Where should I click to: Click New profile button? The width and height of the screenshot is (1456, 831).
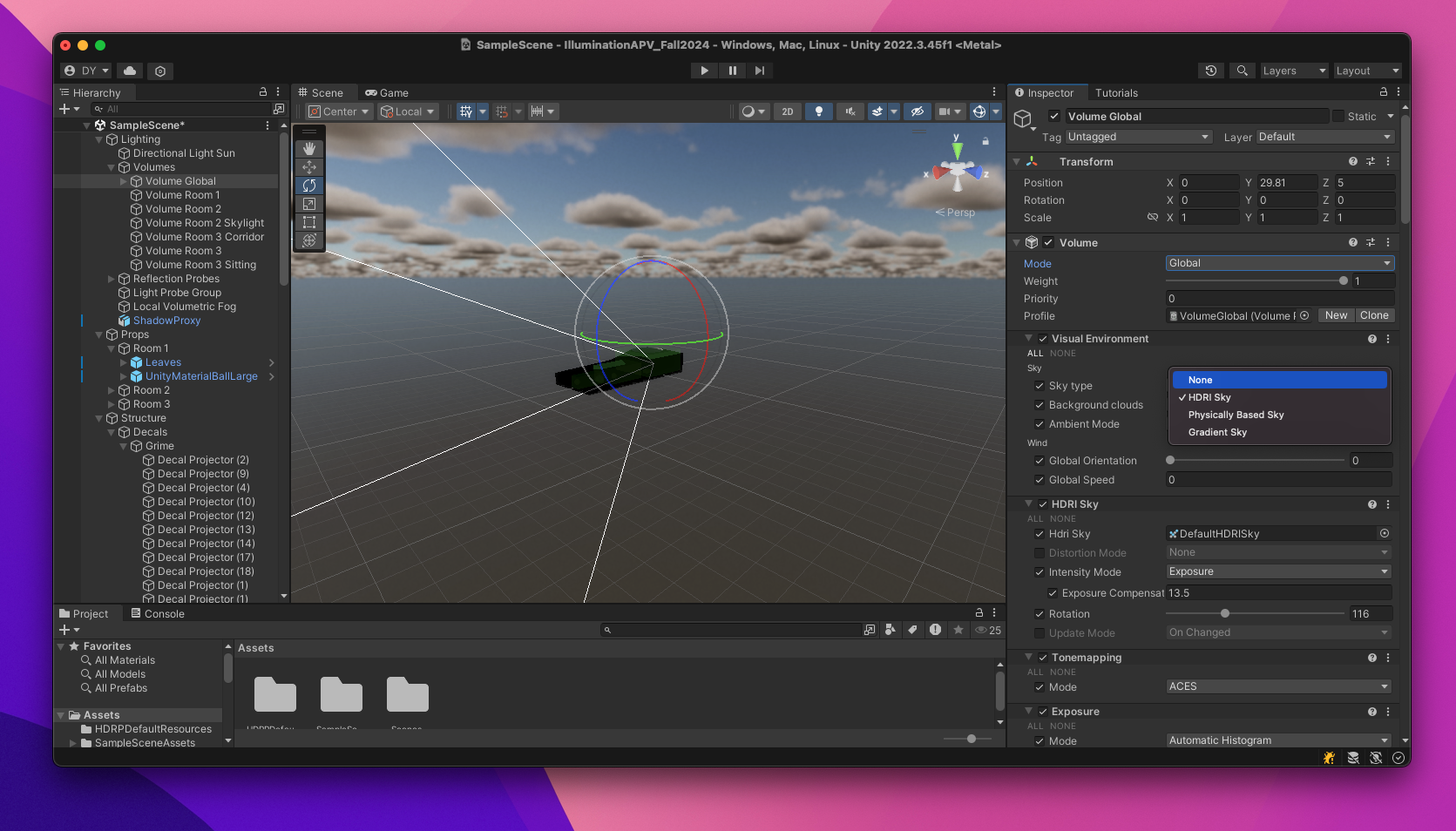tap(1336, 315)
